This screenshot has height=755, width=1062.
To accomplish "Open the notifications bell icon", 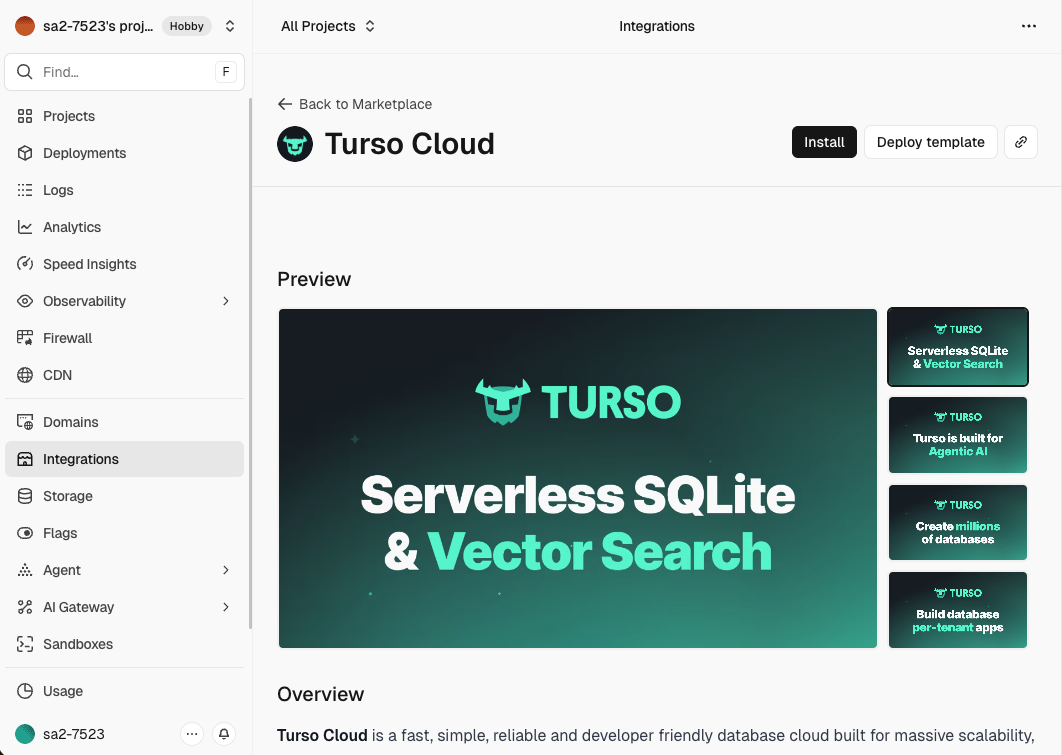I will (x=224, y=734).
